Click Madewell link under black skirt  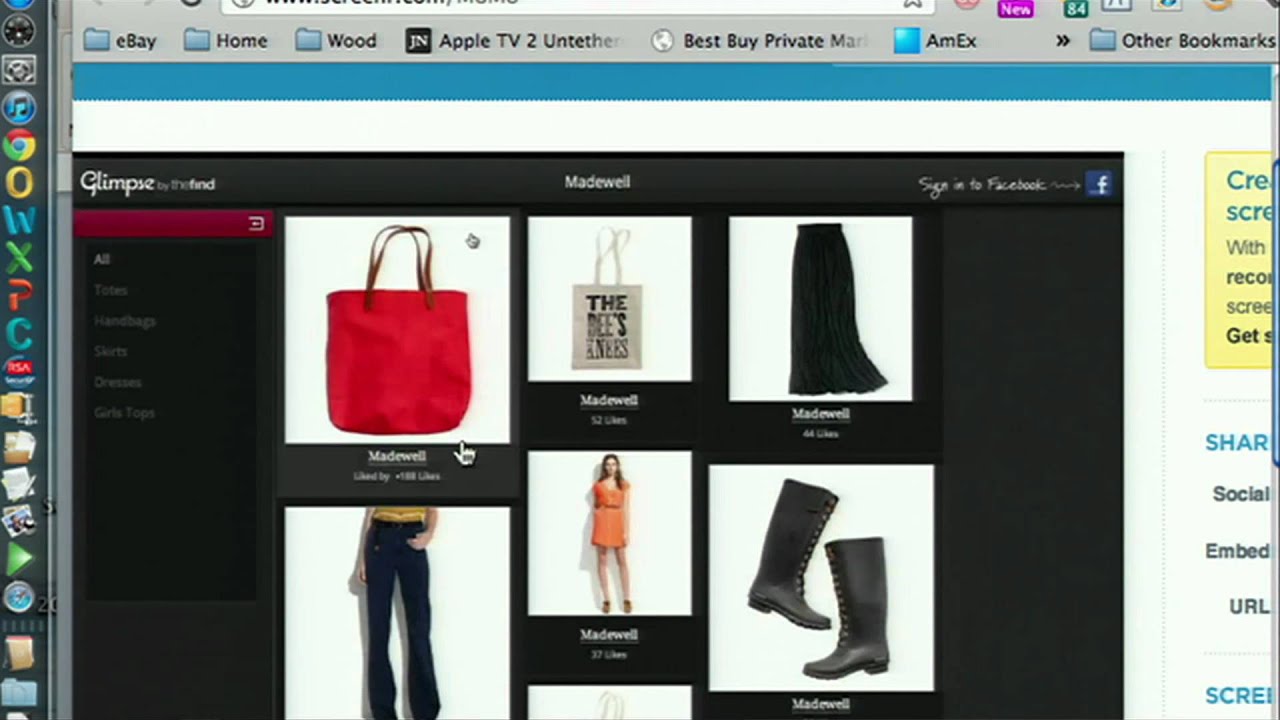tap(821, 414)
